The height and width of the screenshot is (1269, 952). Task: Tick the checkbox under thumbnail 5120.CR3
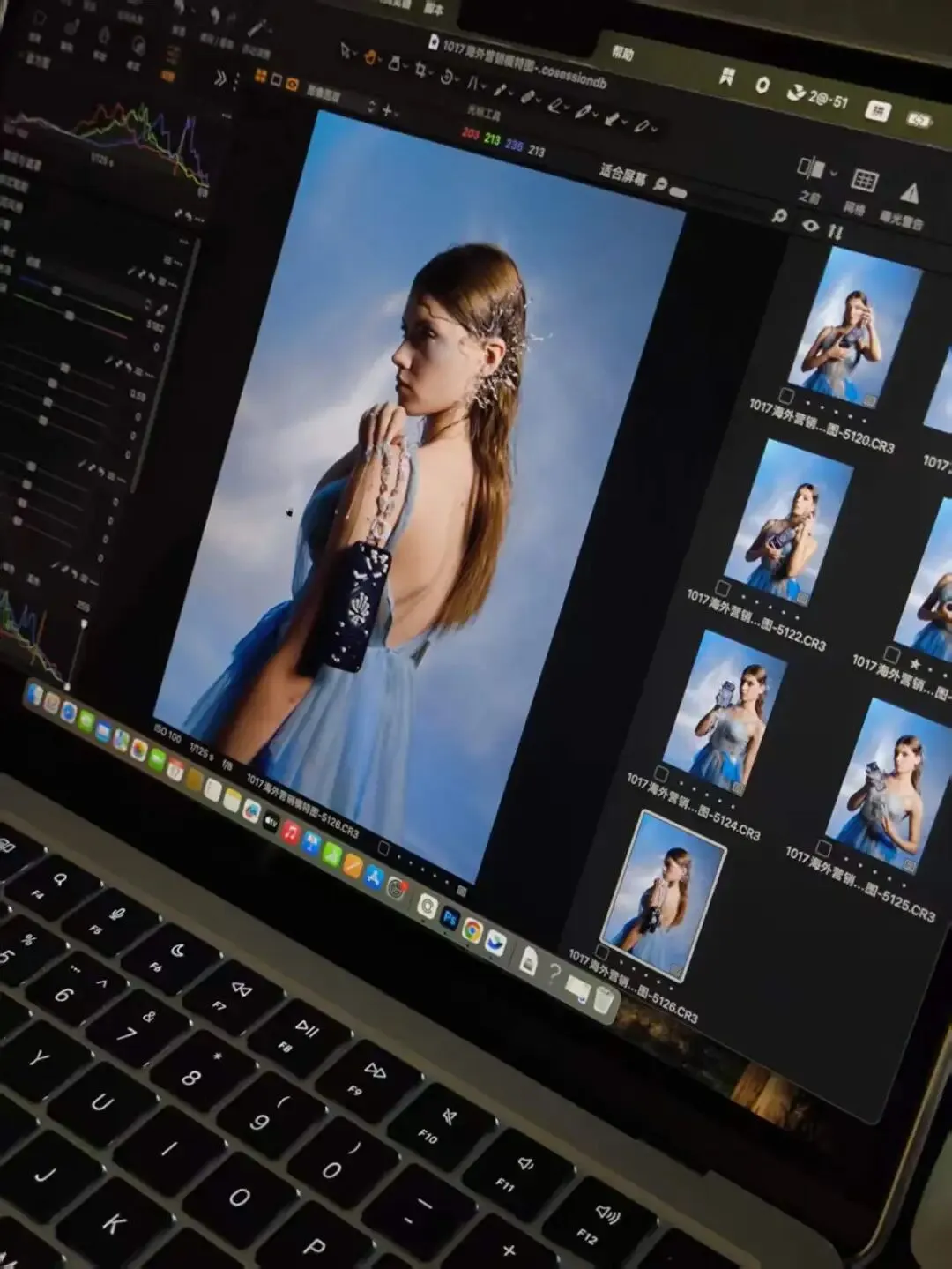(786, 395)
